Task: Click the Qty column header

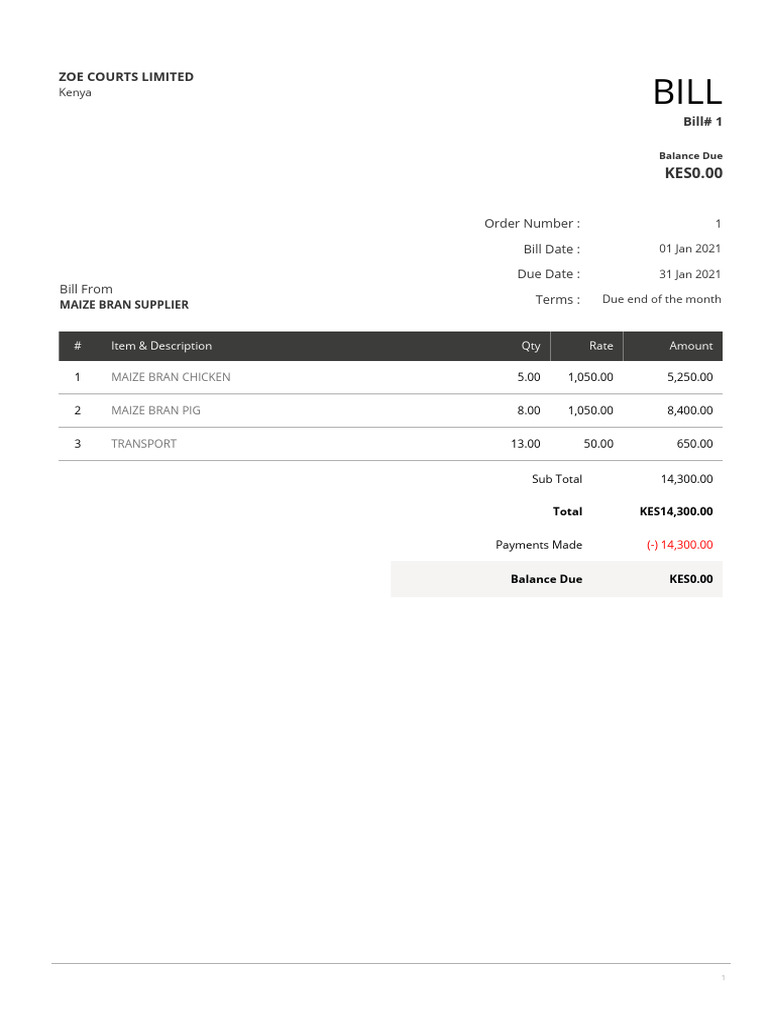Action: (530, 346)
